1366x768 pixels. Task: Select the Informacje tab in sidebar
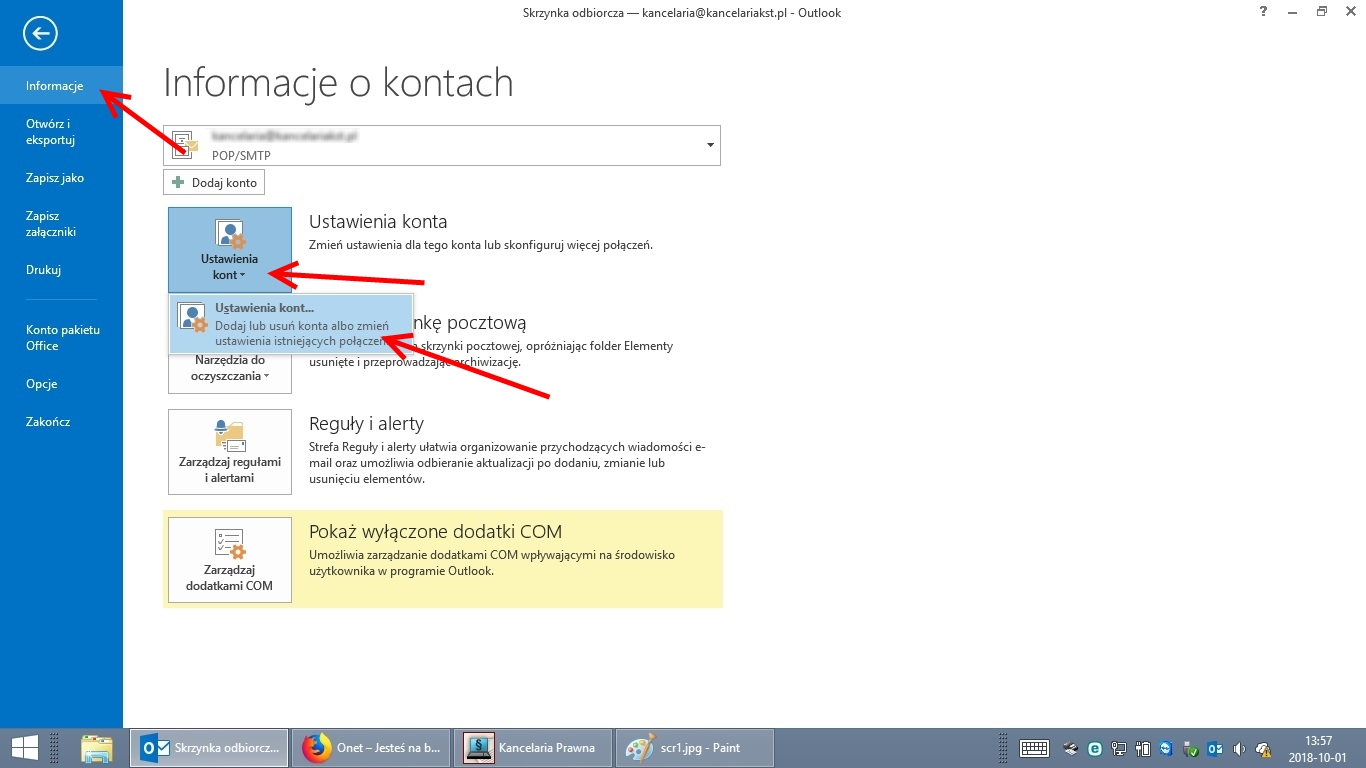pos(55,86)
